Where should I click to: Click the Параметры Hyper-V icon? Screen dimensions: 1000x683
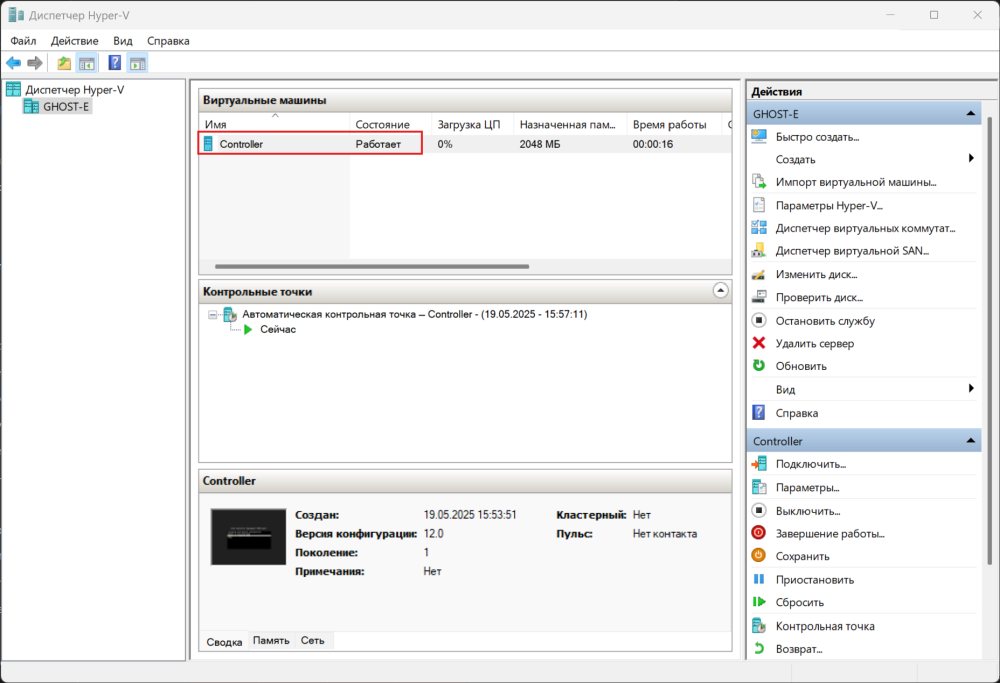coord(759,205)
